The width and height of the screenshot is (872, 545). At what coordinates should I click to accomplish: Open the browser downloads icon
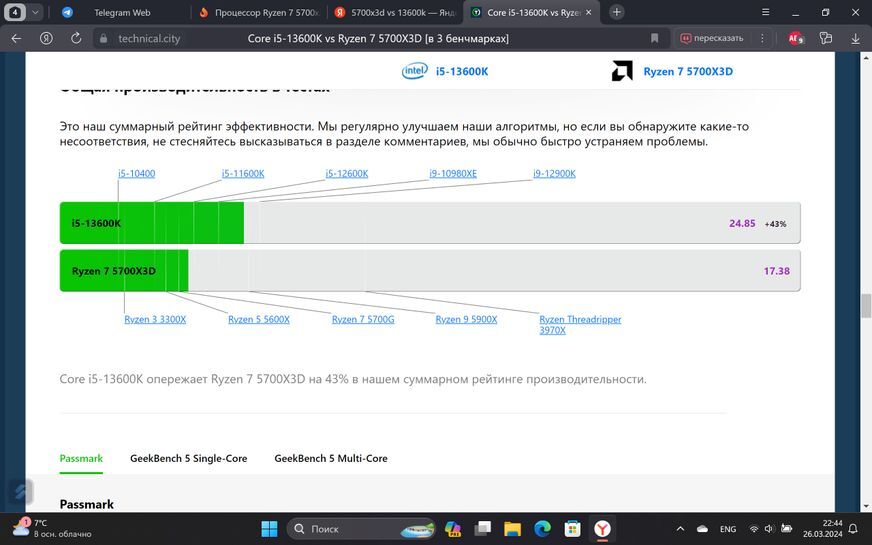[x=855, y=38]
